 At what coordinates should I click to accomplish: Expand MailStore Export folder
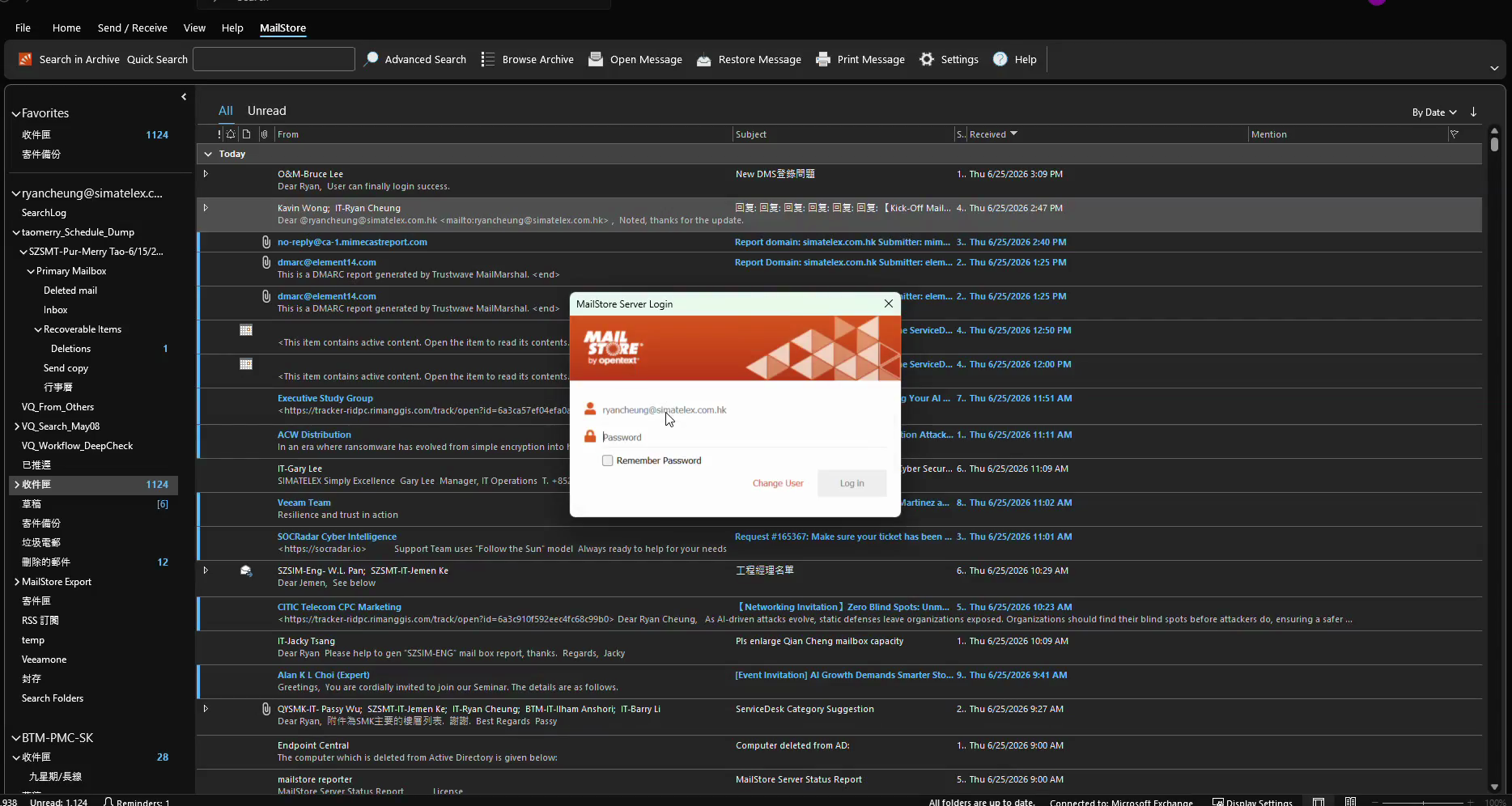click(x=17, y=582)
